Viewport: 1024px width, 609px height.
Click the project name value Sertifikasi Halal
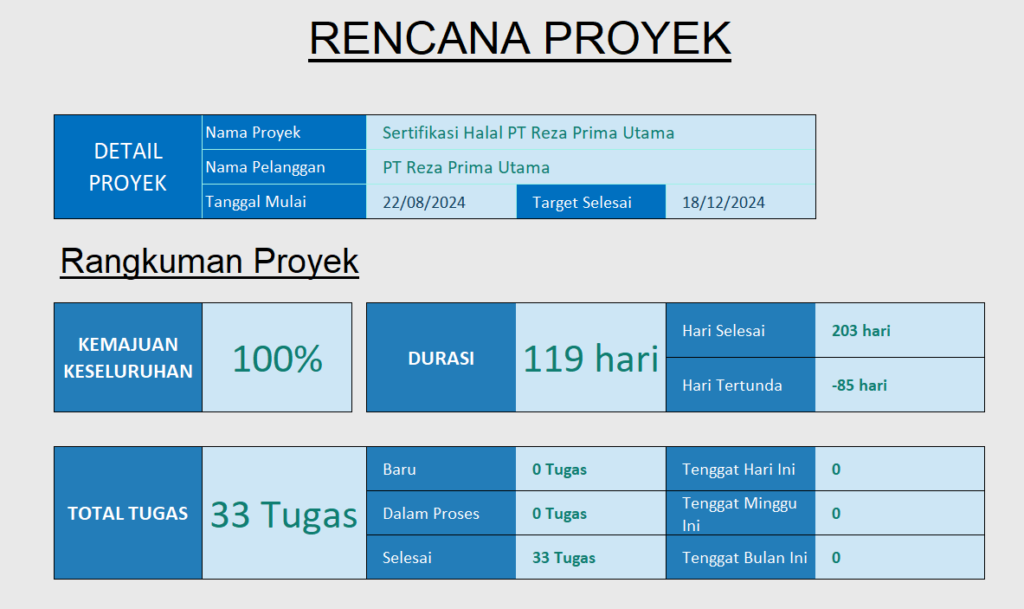tap(528, 132)
